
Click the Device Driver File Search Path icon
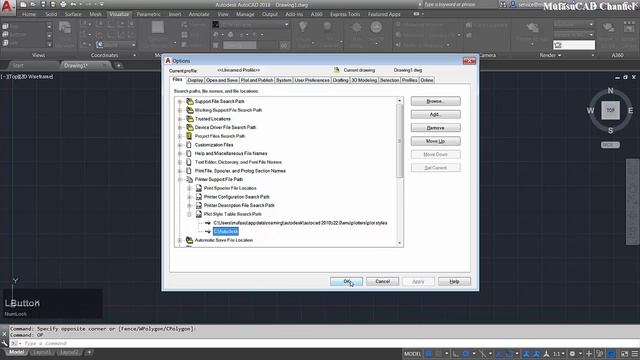coord(189,127)
